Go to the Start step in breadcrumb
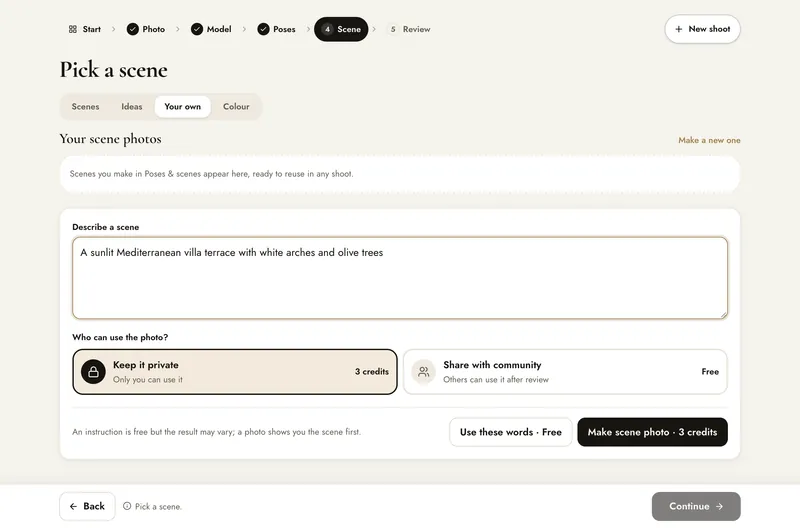This screenshot has height=528, width=800. coord(85,29)
